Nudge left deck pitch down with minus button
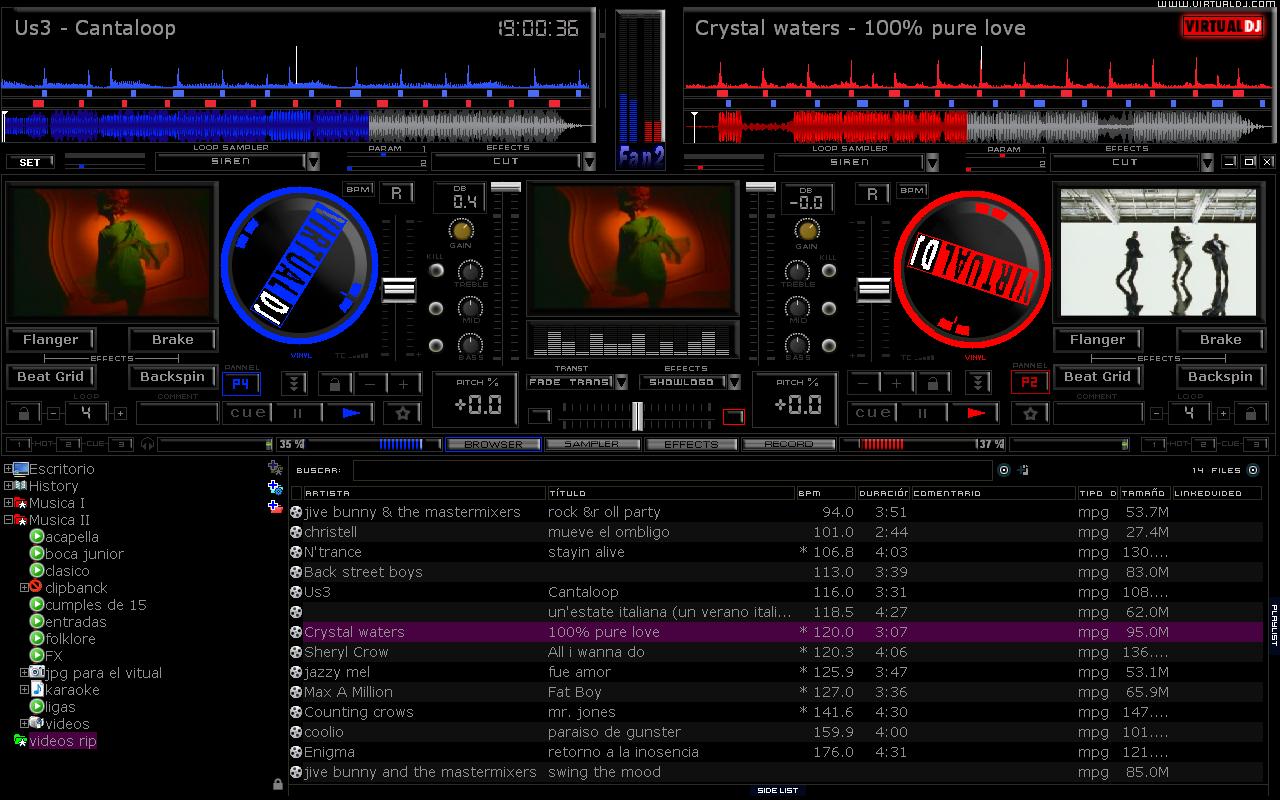Image resolution: width=1280 pixels, height=800 pixels. point(370,384)
